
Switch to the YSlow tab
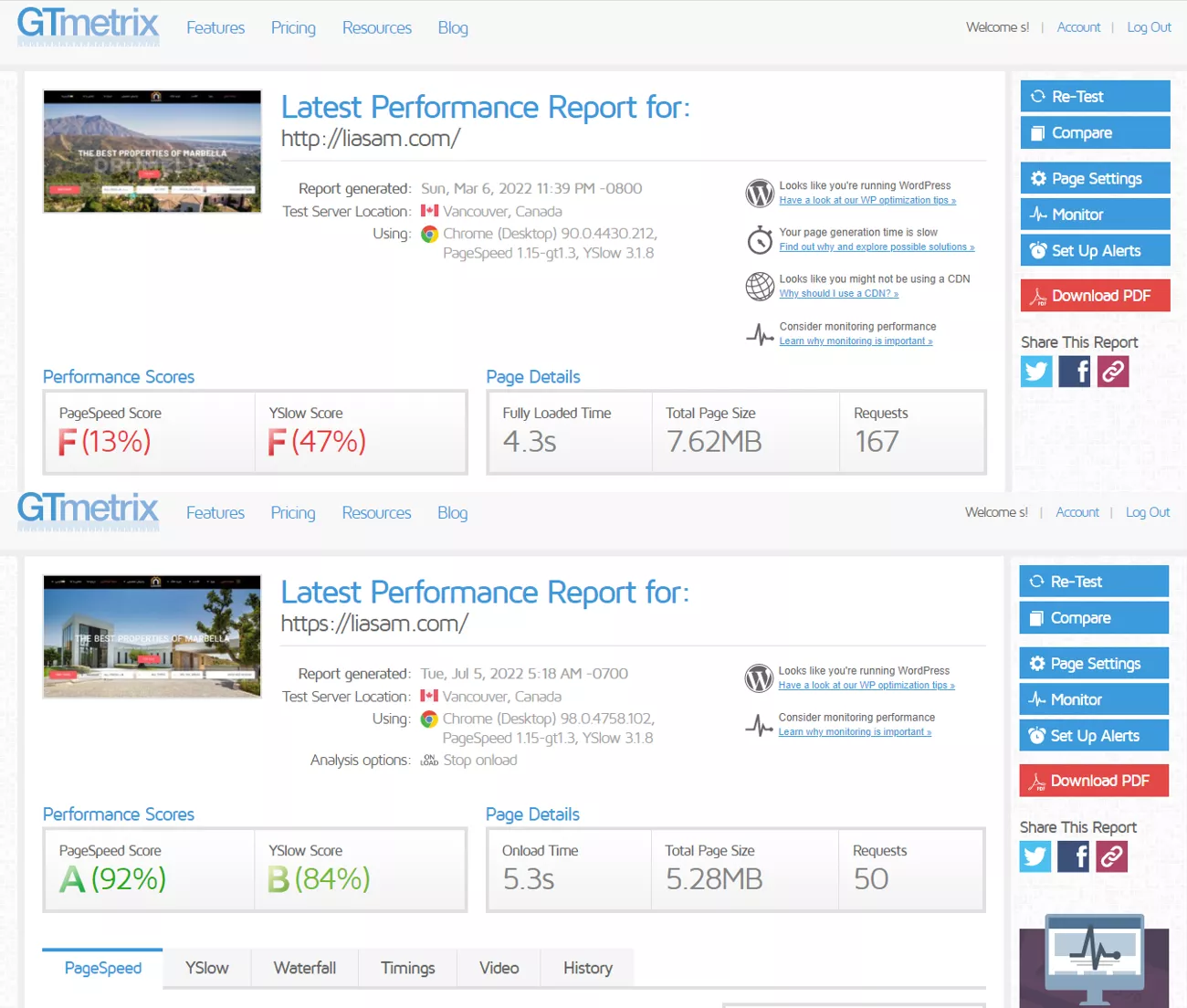click(x=207, y=968)
